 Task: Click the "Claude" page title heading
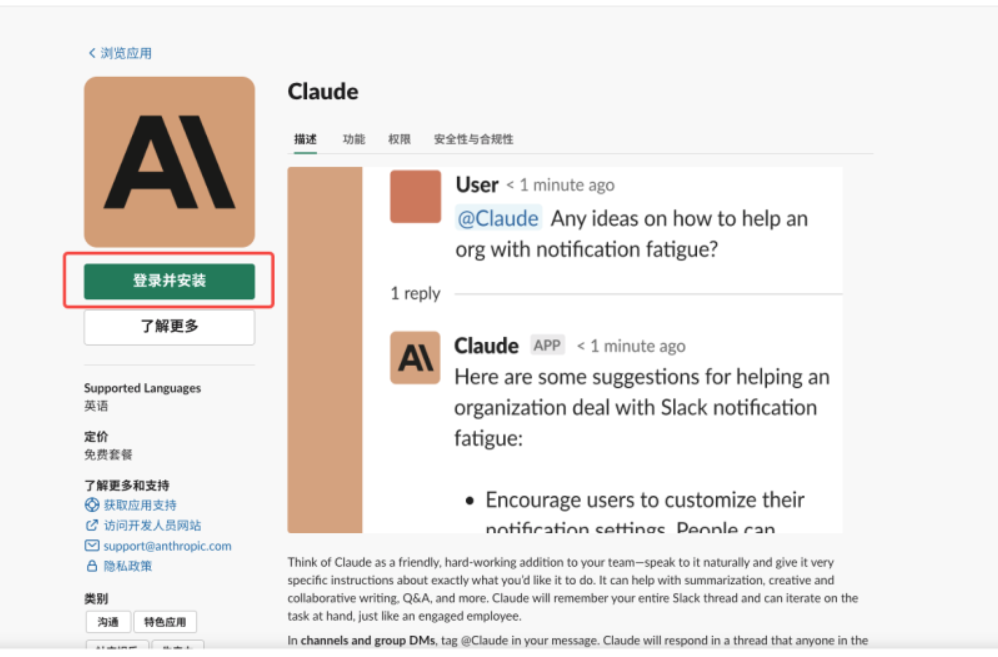click(x=323, y=92)
